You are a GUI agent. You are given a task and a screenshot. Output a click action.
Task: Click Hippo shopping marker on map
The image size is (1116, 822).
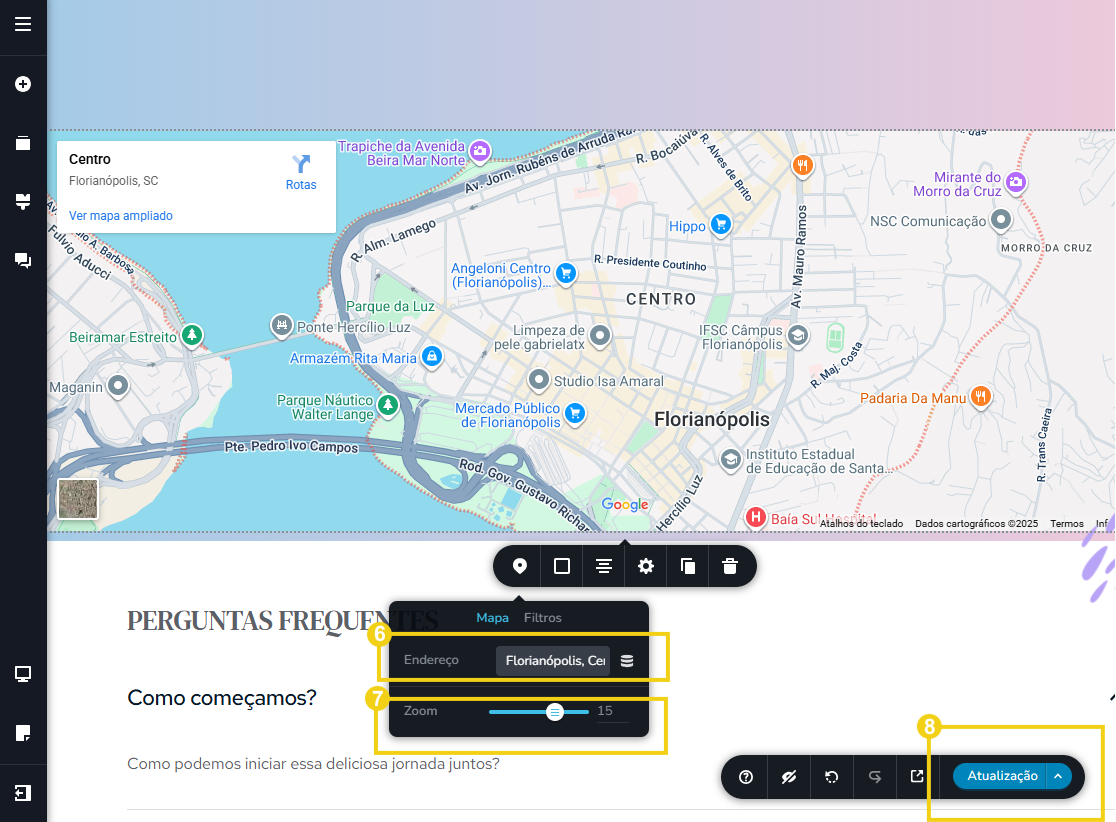click(x=721, y=226)
